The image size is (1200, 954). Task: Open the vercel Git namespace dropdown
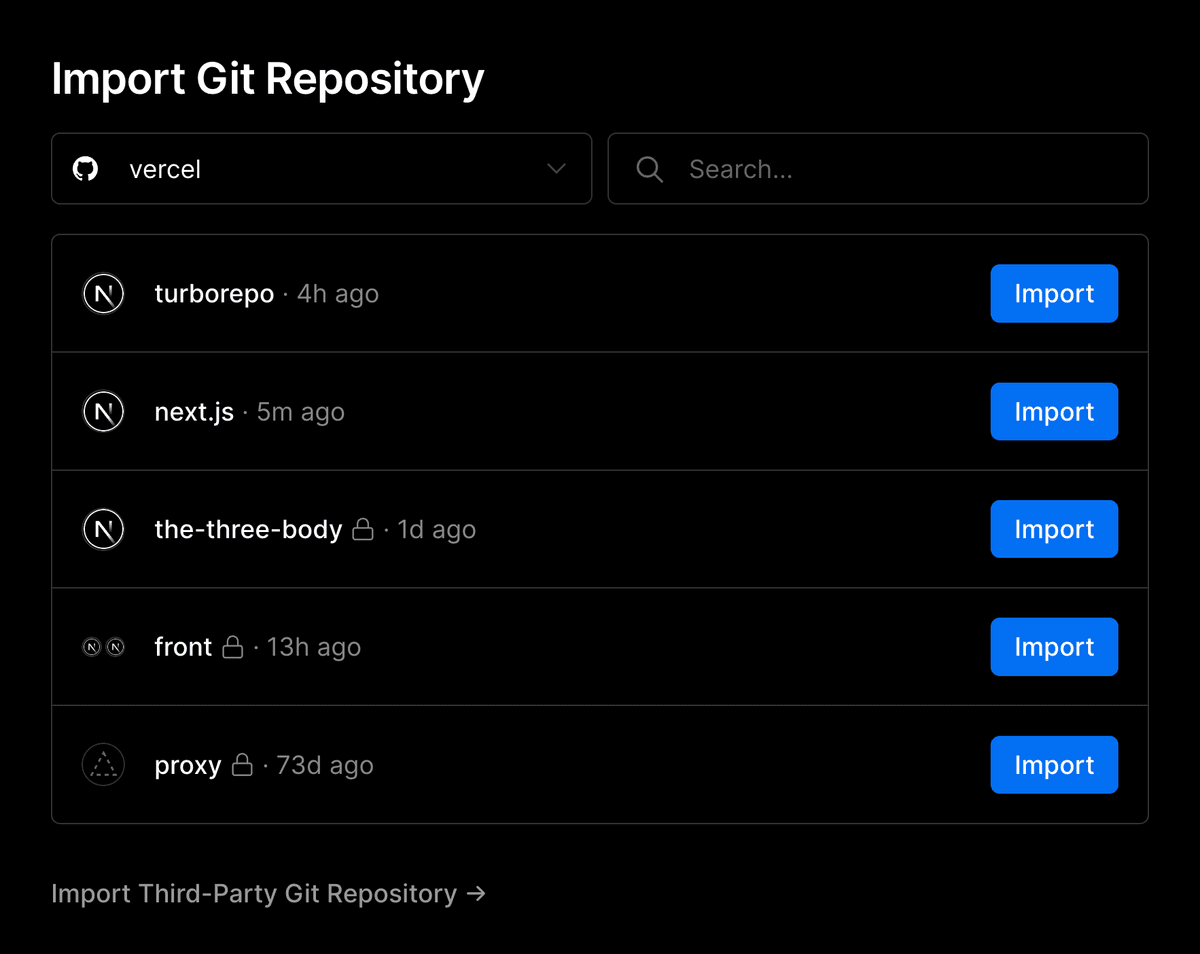tap(320, 169)
